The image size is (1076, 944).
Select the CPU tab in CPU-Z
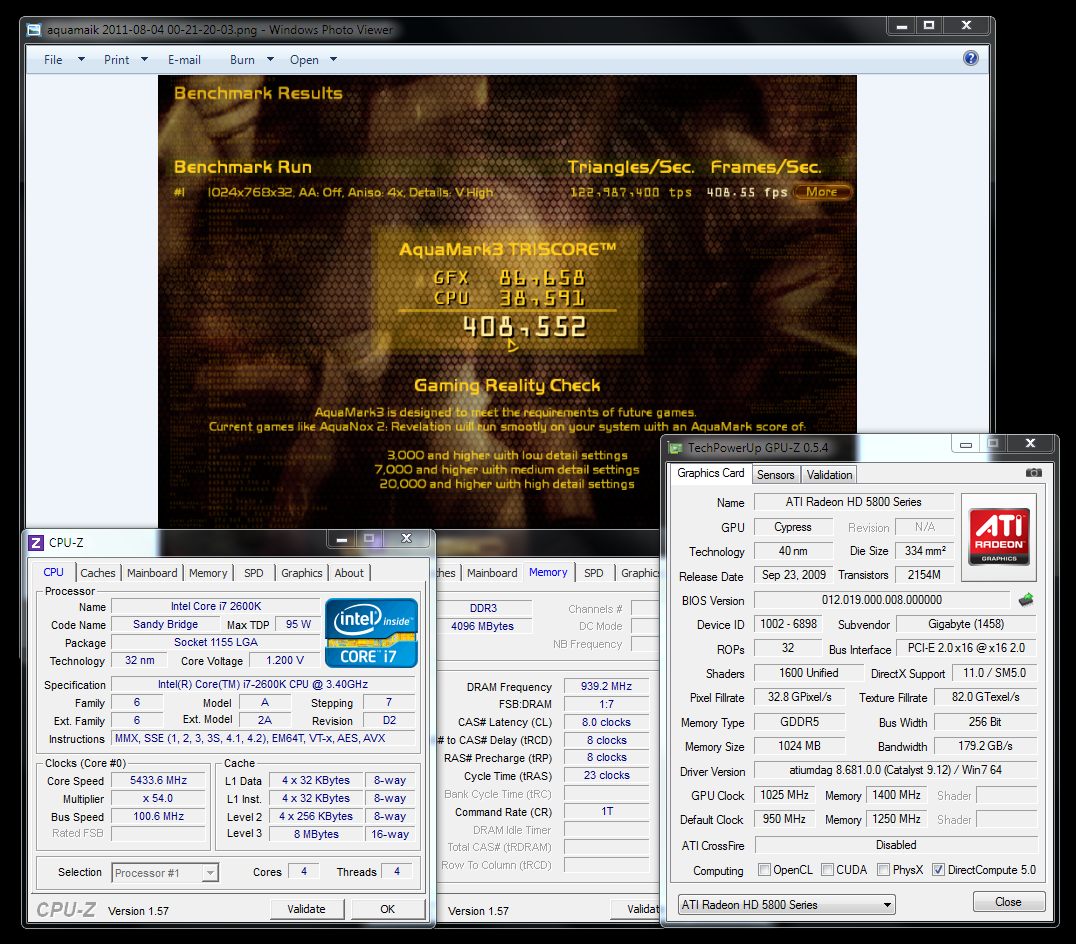pos(54,572)
